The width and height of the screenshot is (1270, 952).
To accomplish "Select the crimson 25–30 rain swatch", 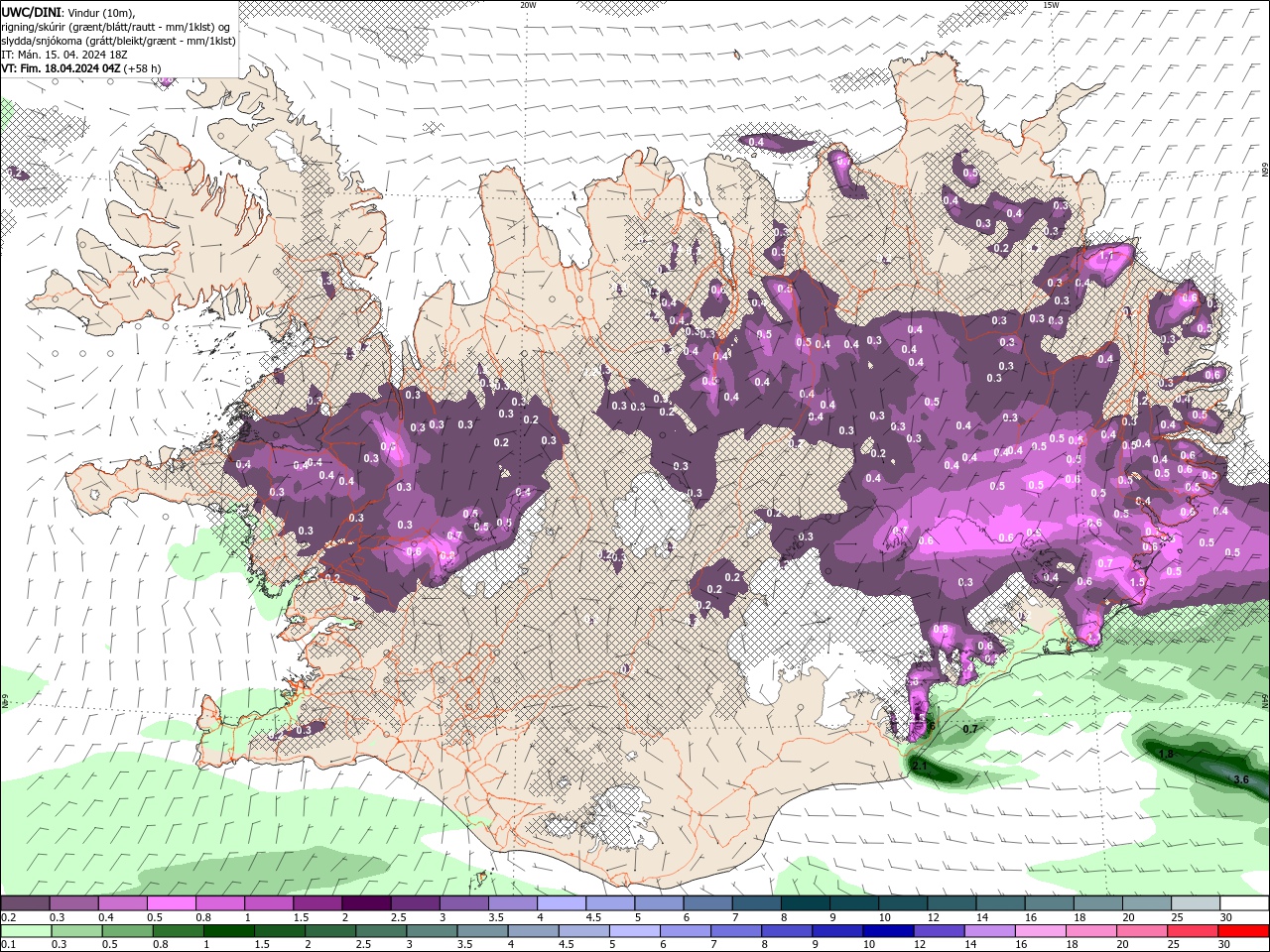I will pyautogui.click(x=1194, y=930).
